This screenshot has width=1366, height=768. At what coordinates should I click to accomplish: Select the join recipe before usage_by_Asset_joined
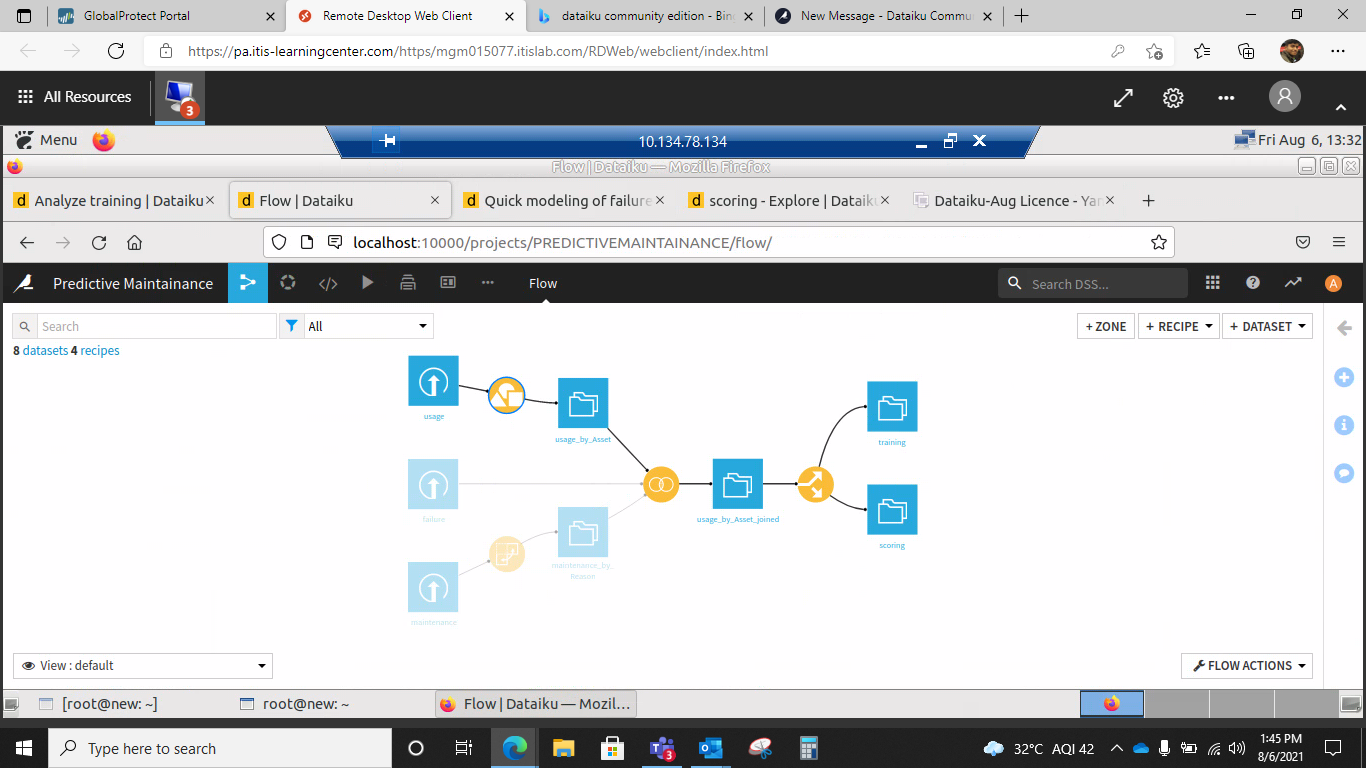pos(661,483)
